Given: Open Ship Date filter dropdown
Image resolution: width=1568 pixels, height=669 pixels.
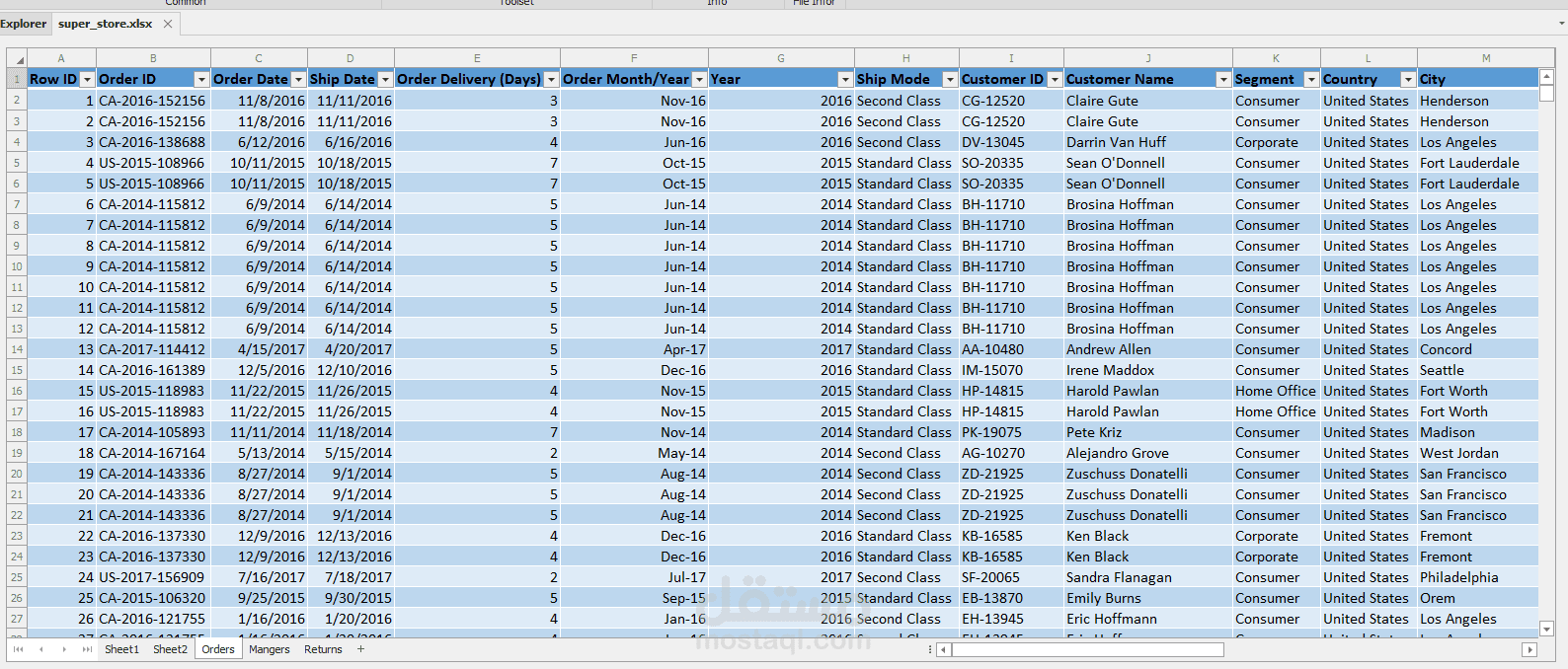Looking at the screenshot, I should [x=385, y=79].
